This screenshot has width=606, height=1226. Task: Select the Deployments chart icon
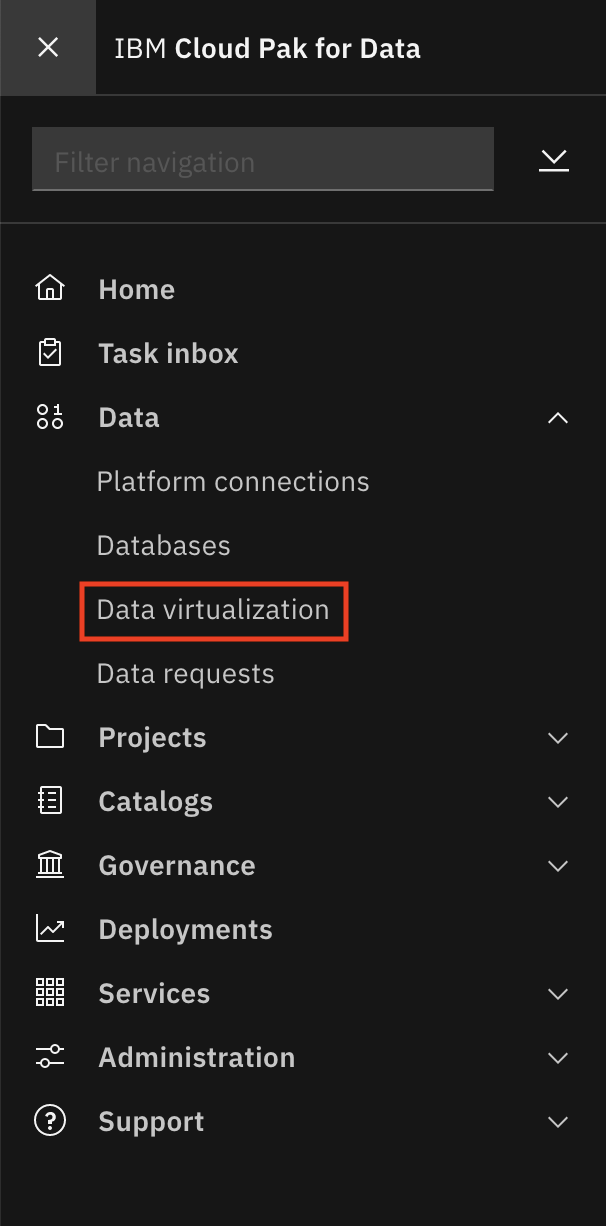(50, 929)
